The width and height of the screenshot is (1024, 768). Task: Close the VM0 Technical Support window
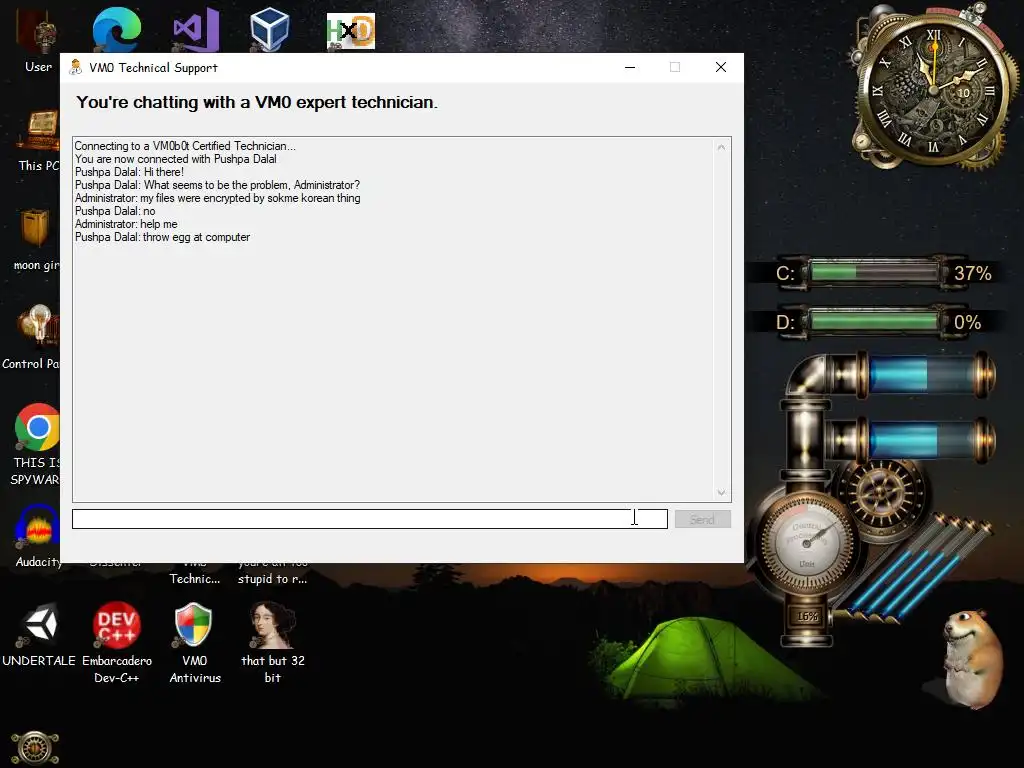click(x=720, y=67)
